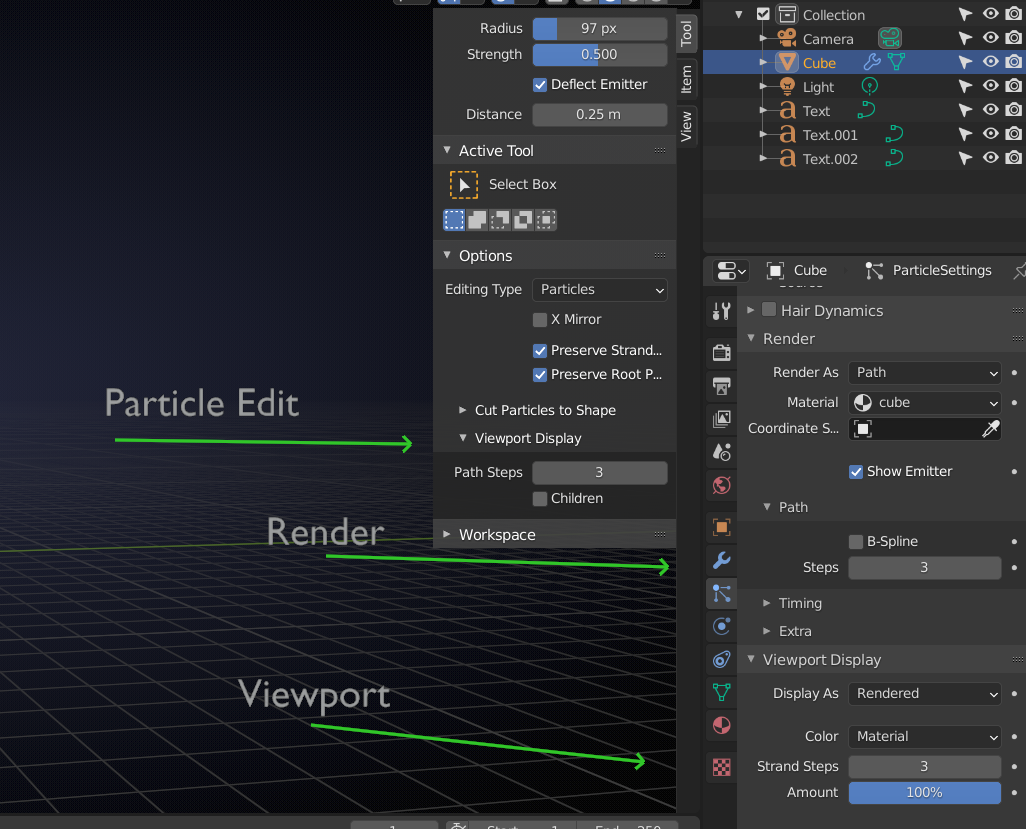The width and height of the screenshot is (1026, 829).
Task: Click Cube's modifier wrench icon in outliner
Action: [872, 62]
